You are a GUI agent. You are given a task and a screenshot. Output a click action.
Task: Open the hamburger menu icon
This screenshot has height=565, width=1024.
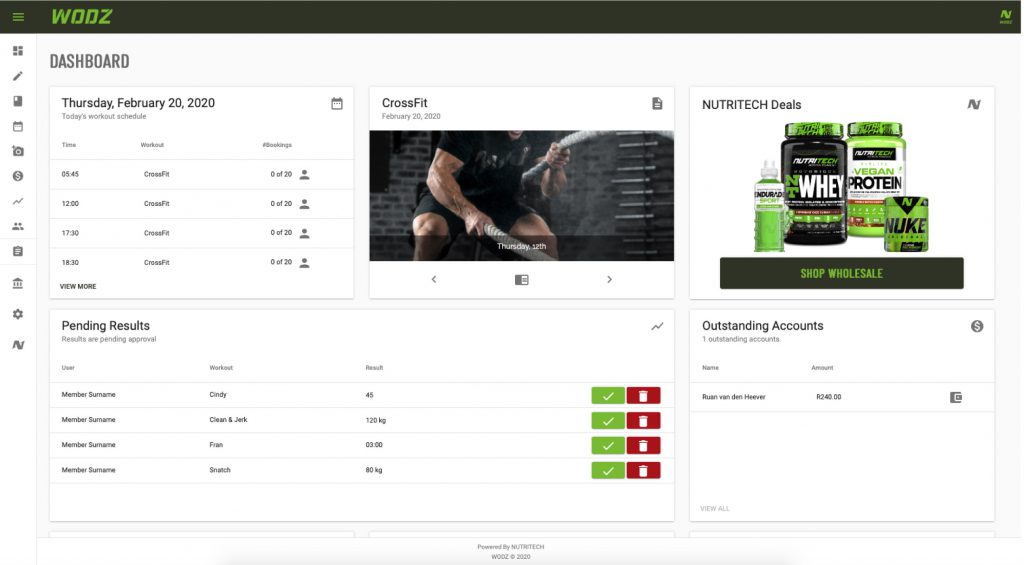18,17
